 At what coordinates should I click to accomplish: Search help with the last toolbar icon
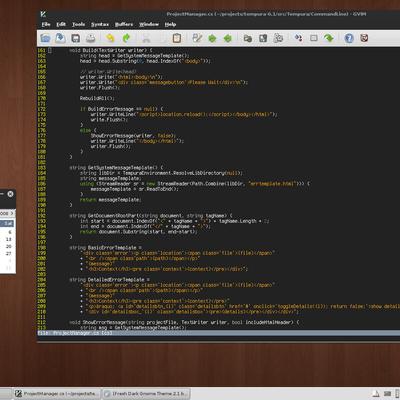(364, 38)
